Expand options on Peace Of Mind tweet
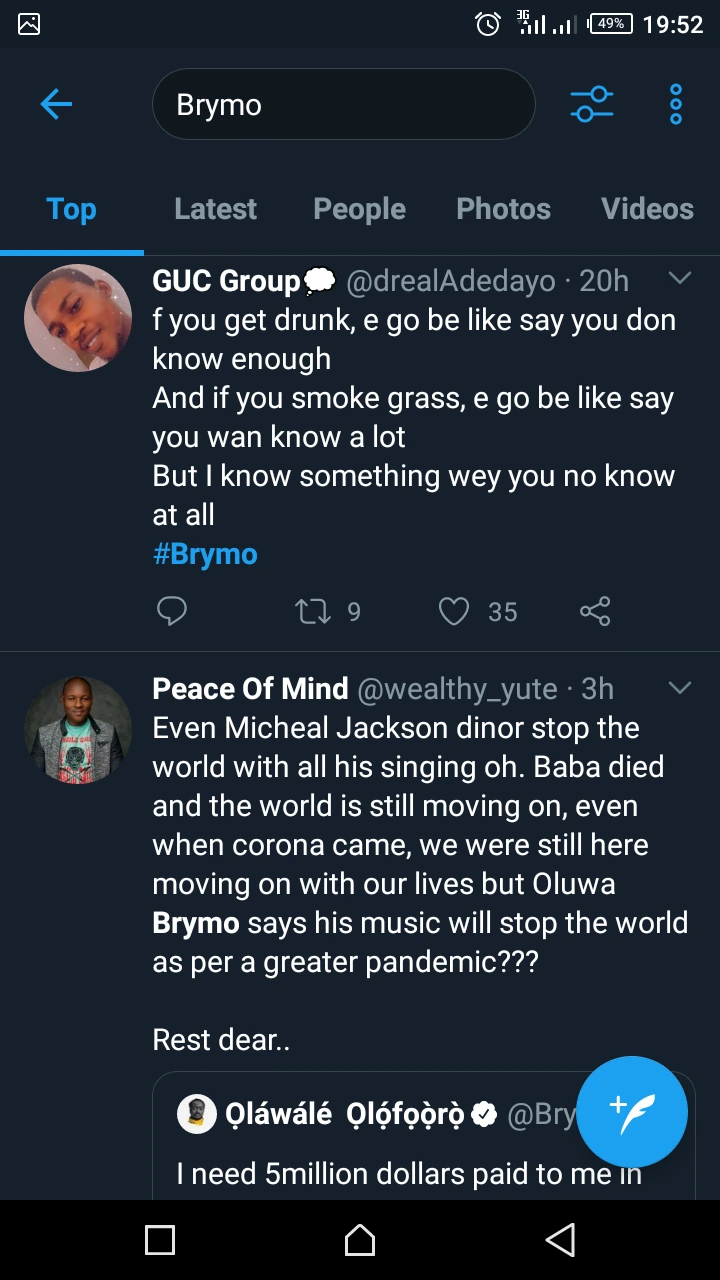 click(x=680, y=688)
